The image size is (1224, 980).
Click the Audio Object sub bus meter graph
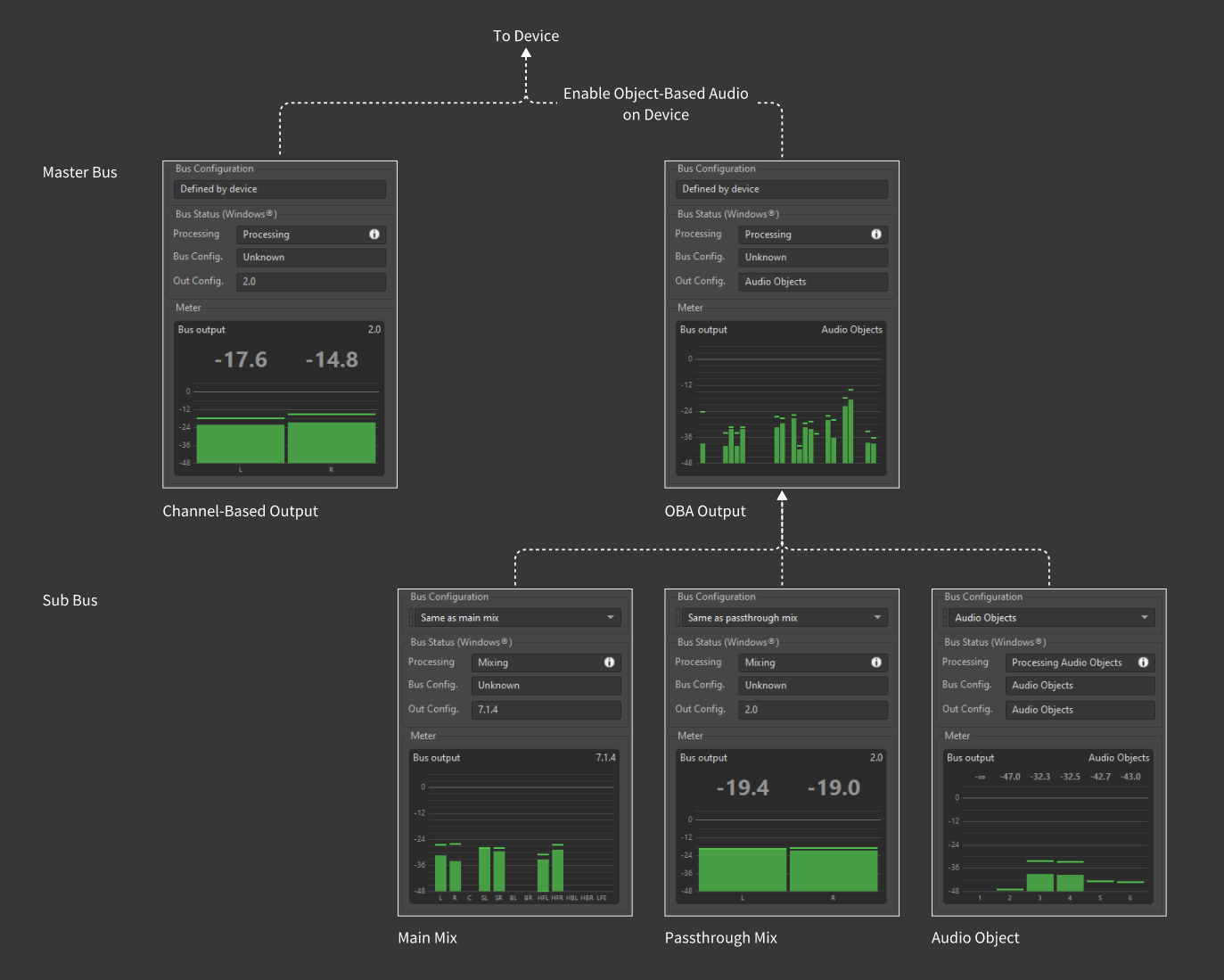point(1049,843)
